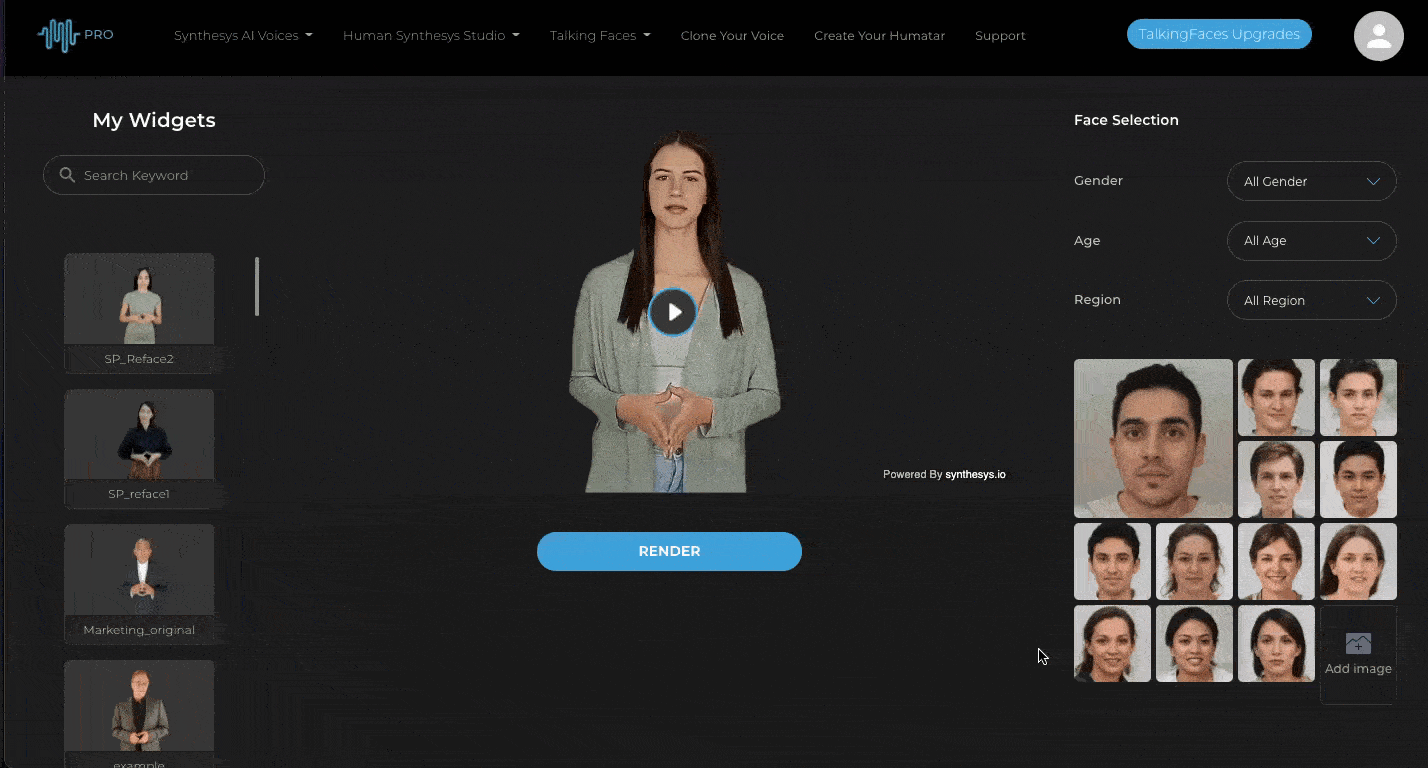
Task: Select the Marketing_original widget thumbnail
Action: (x=139, y=570)
